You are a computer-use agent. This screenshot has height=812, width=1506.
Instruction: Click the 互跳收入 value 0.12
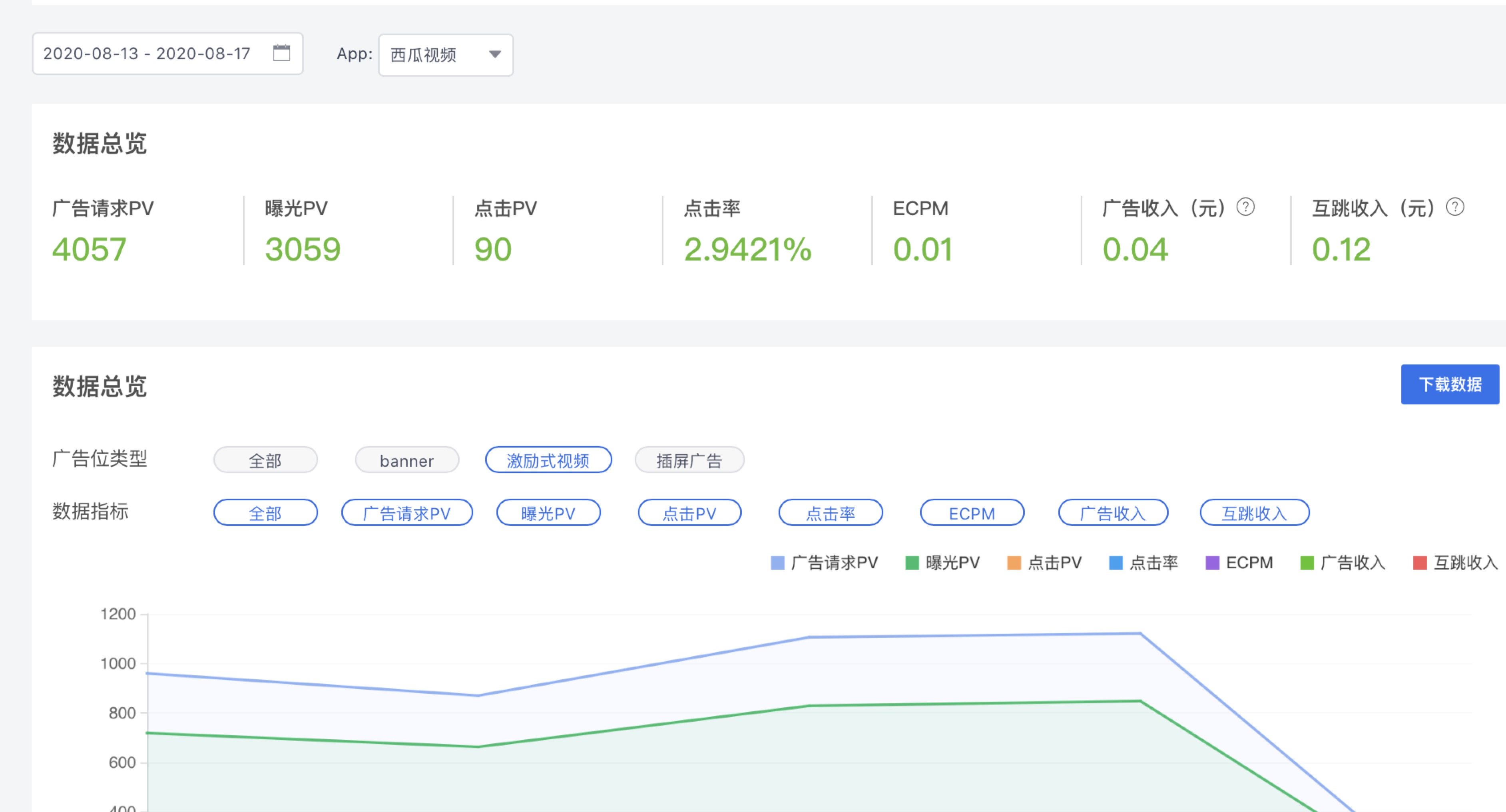coord(1341,250)
